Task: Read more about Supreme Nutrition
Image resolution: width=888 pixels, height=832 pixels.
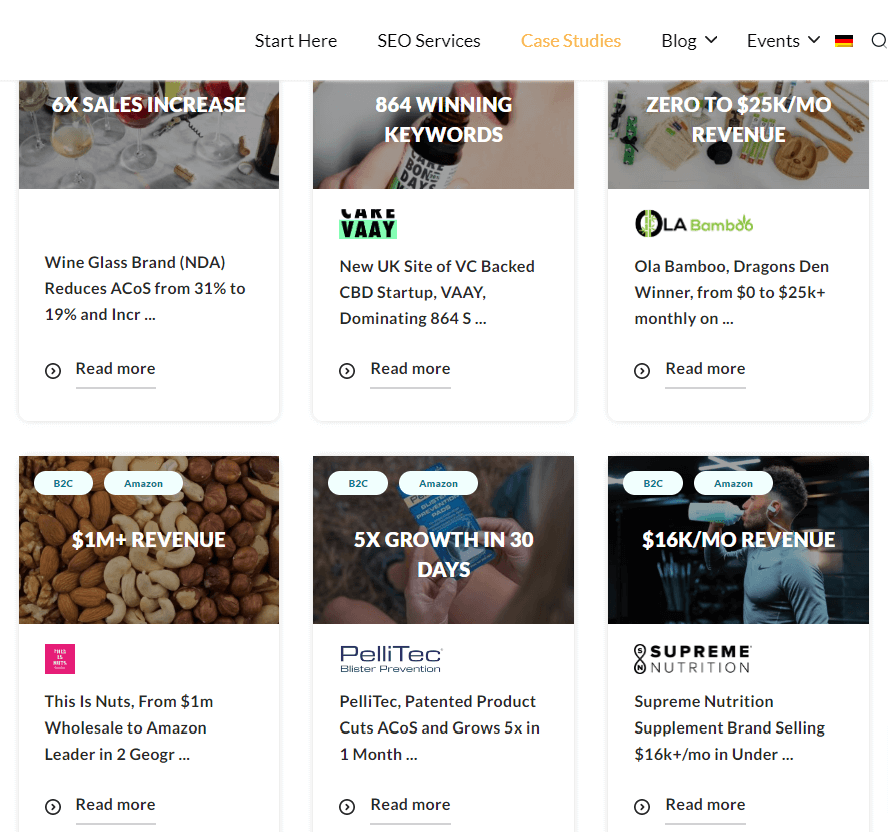Action: click(706, 805)
